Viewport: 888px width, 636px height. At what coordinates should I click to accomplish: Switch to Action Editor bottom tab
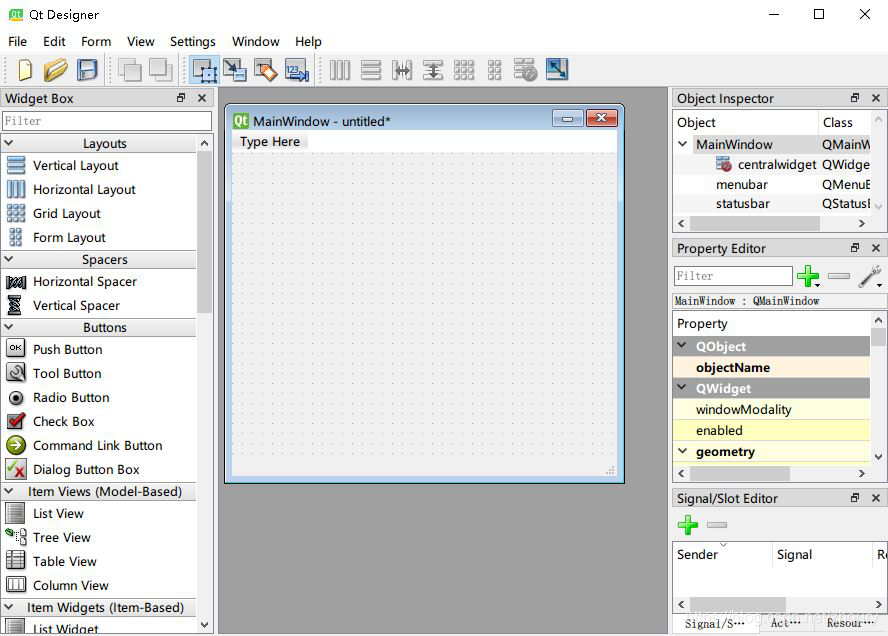tap(785, 623)
